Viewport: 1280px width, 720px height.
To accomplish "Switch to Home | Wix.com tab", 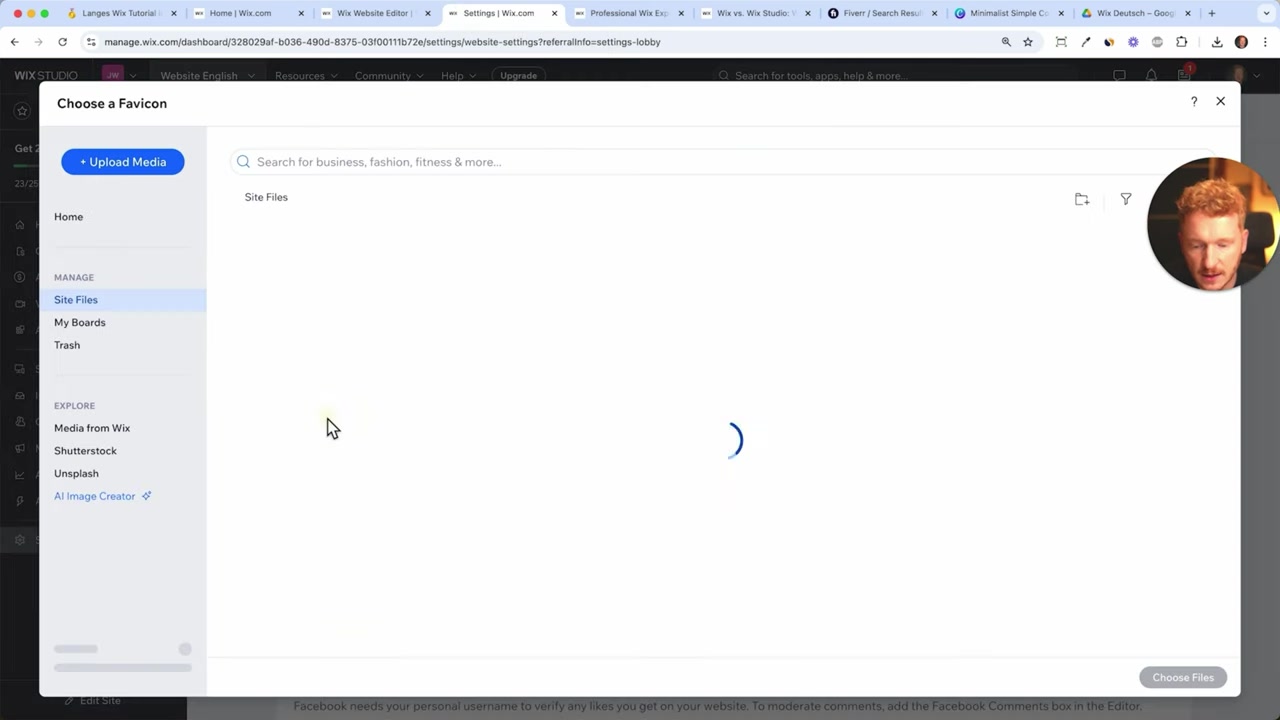I will click(x=248, y=14).
